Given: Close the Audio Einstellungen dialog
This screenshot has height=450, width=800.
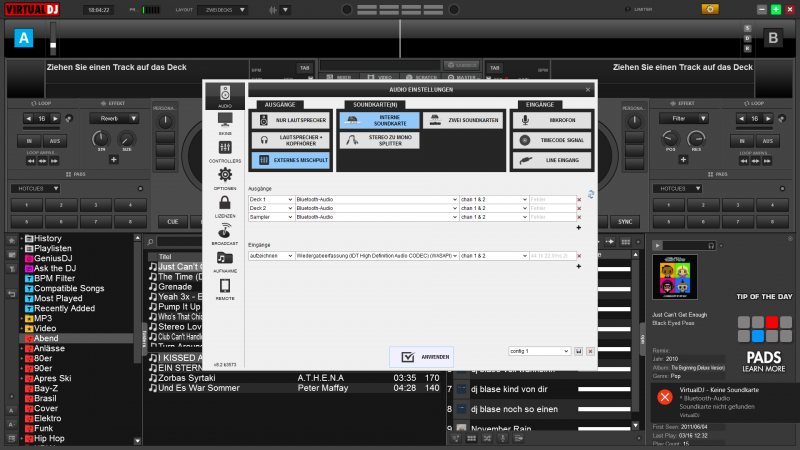Looking at the screenshot, I should pyautogui.click(x=588, y=90).
